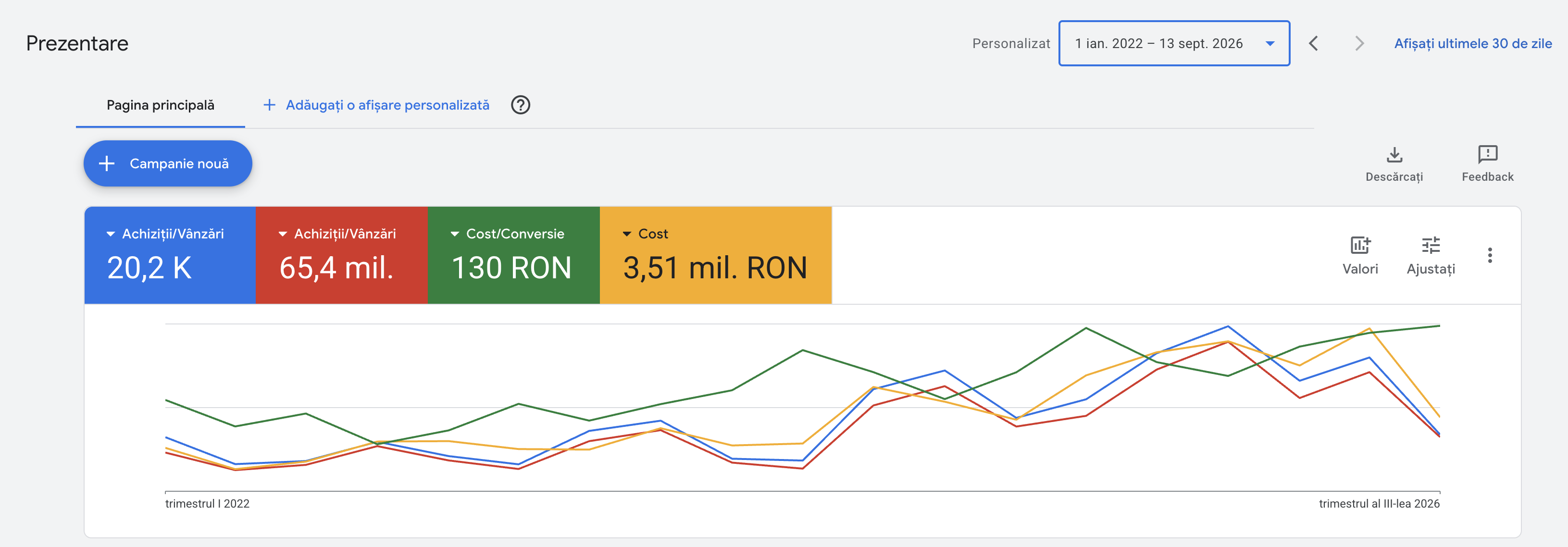Click the plus icon before Adăugați o afișare
Screen dimensions: 1568x547
pyautogui.click(x=269, y=105)
